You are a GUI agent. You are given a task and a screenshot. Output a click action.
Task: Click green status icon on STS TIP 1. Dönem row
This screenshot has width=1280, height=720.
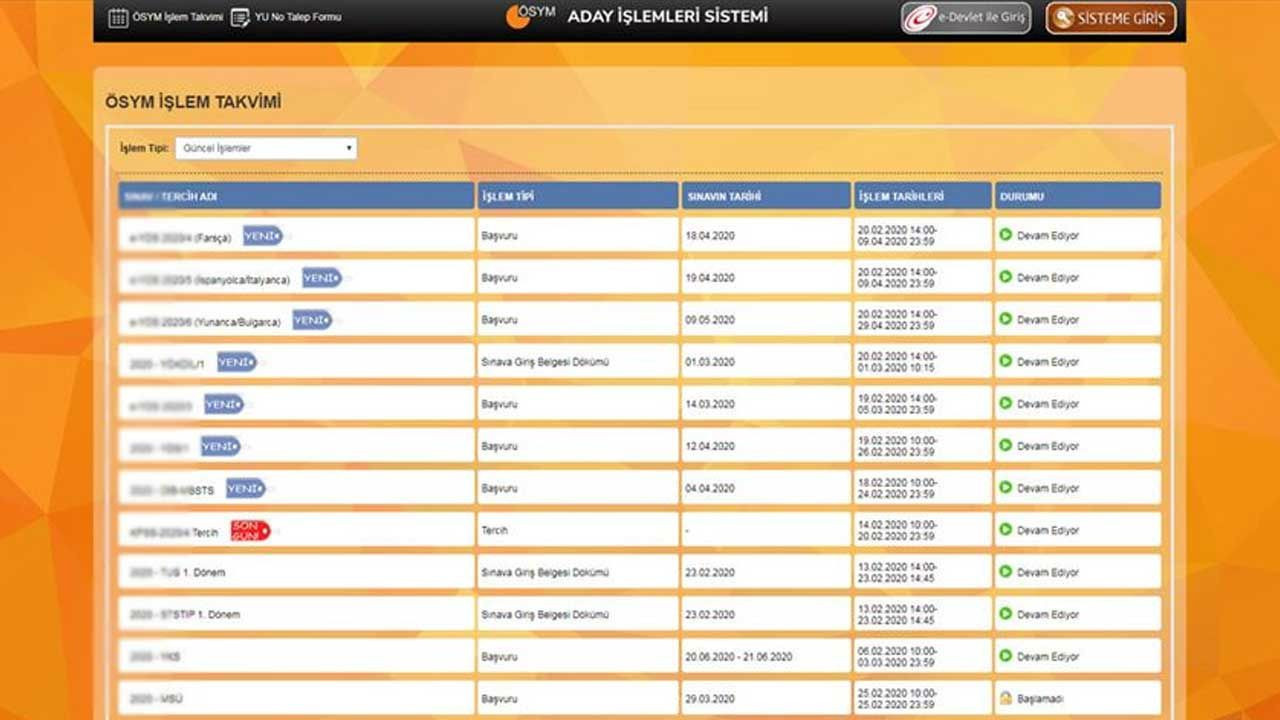[1005, 613]
